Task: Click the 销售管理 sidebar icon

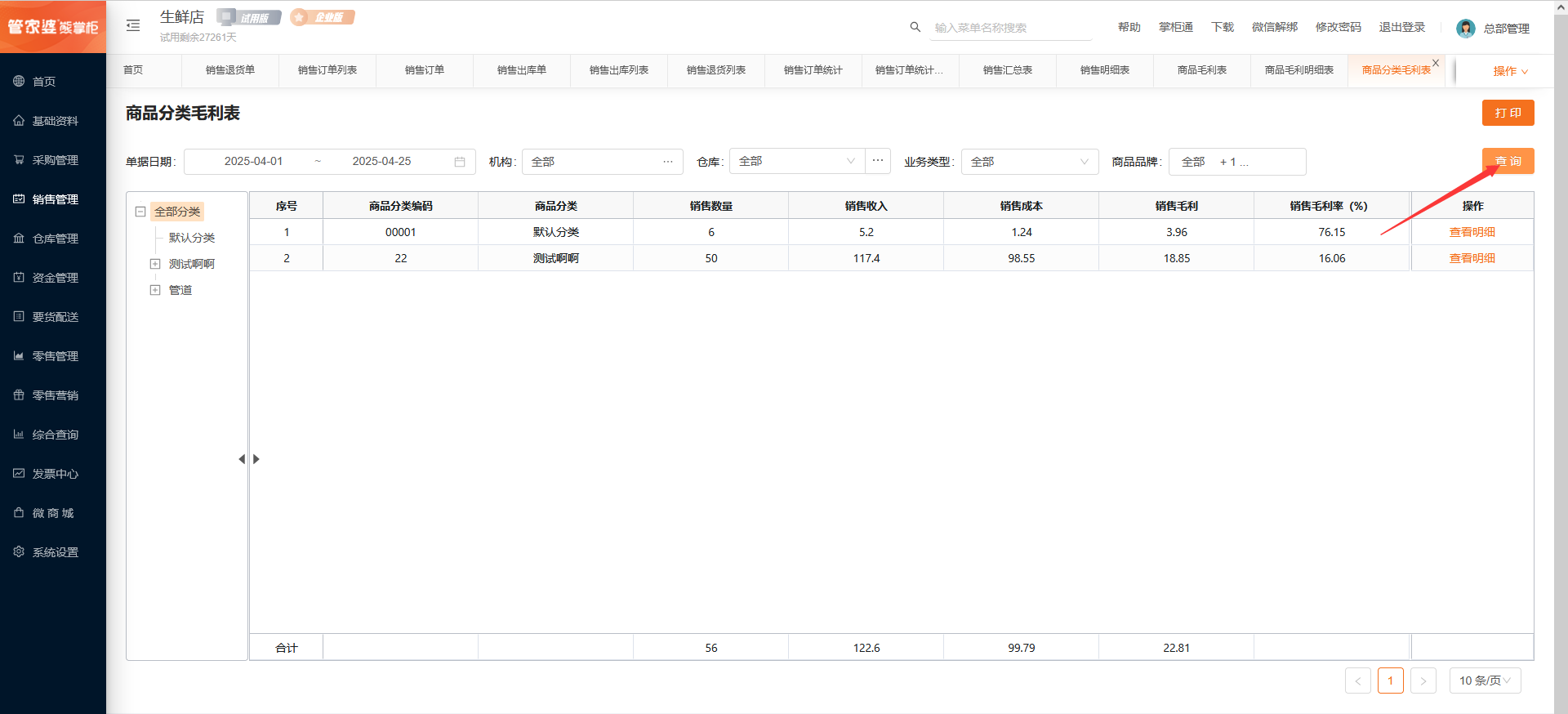Action: pos(19,199)
